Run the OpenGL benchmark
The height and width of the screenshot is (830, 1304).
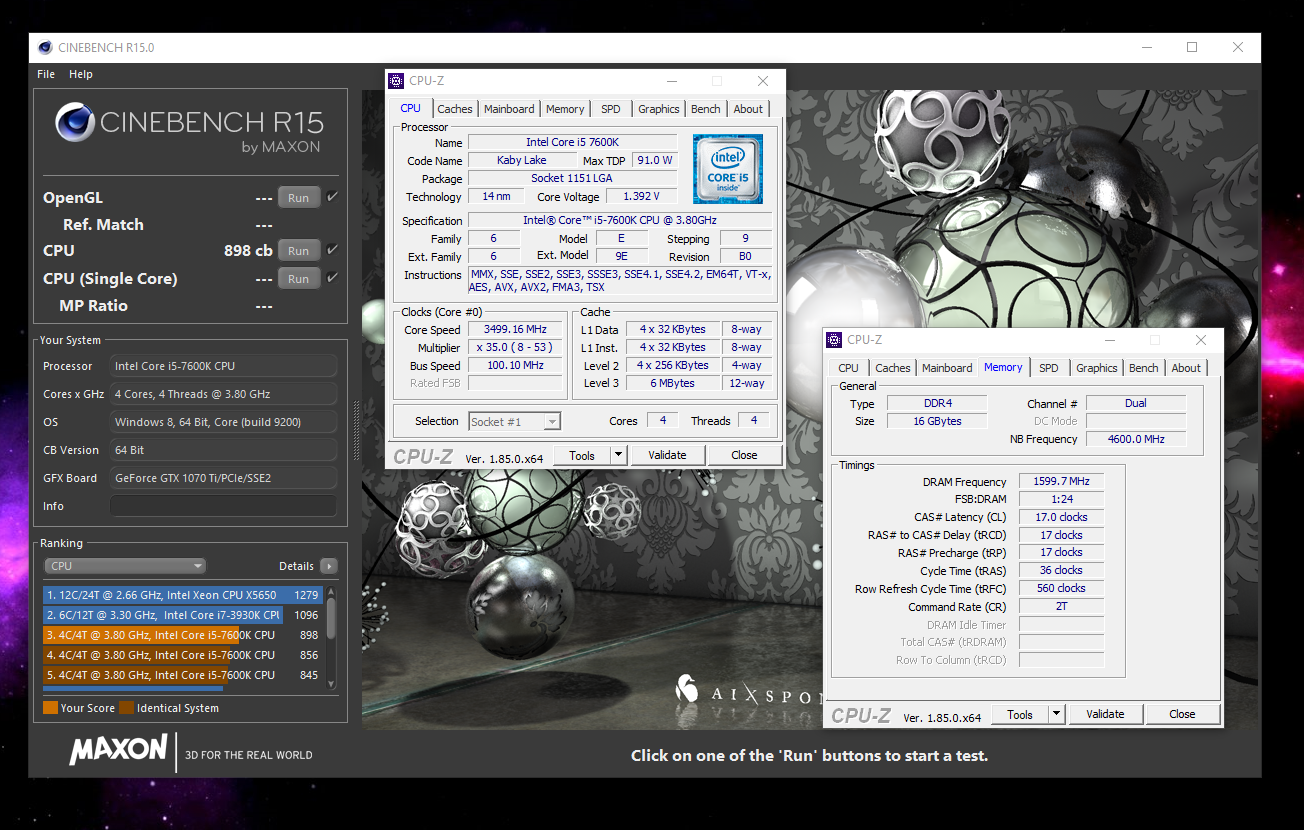(x=299, y=198)
